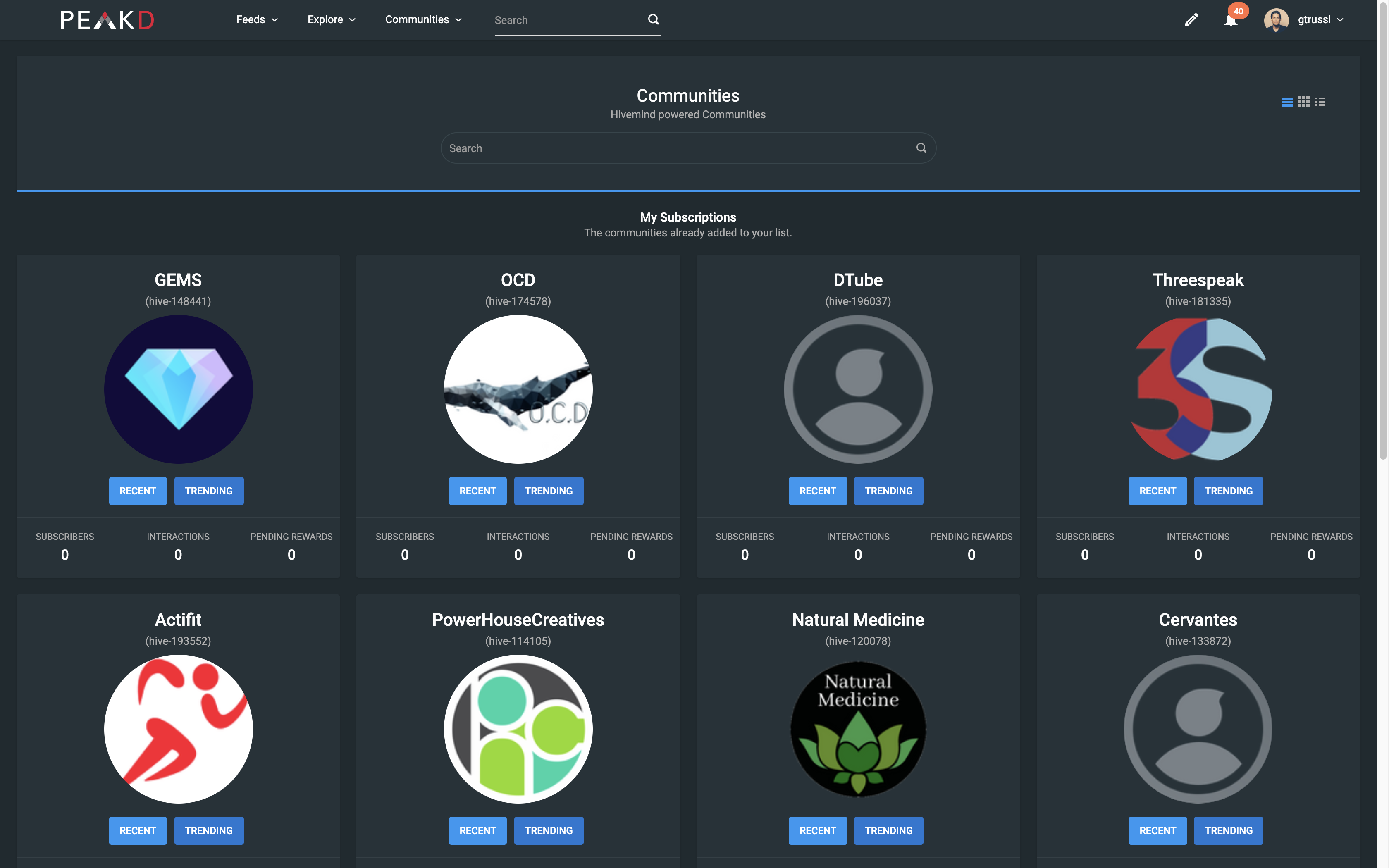Open the PowerHouseCreatives community title
The height and width of the screenshot is (868, 1389).
coord(518,620)
